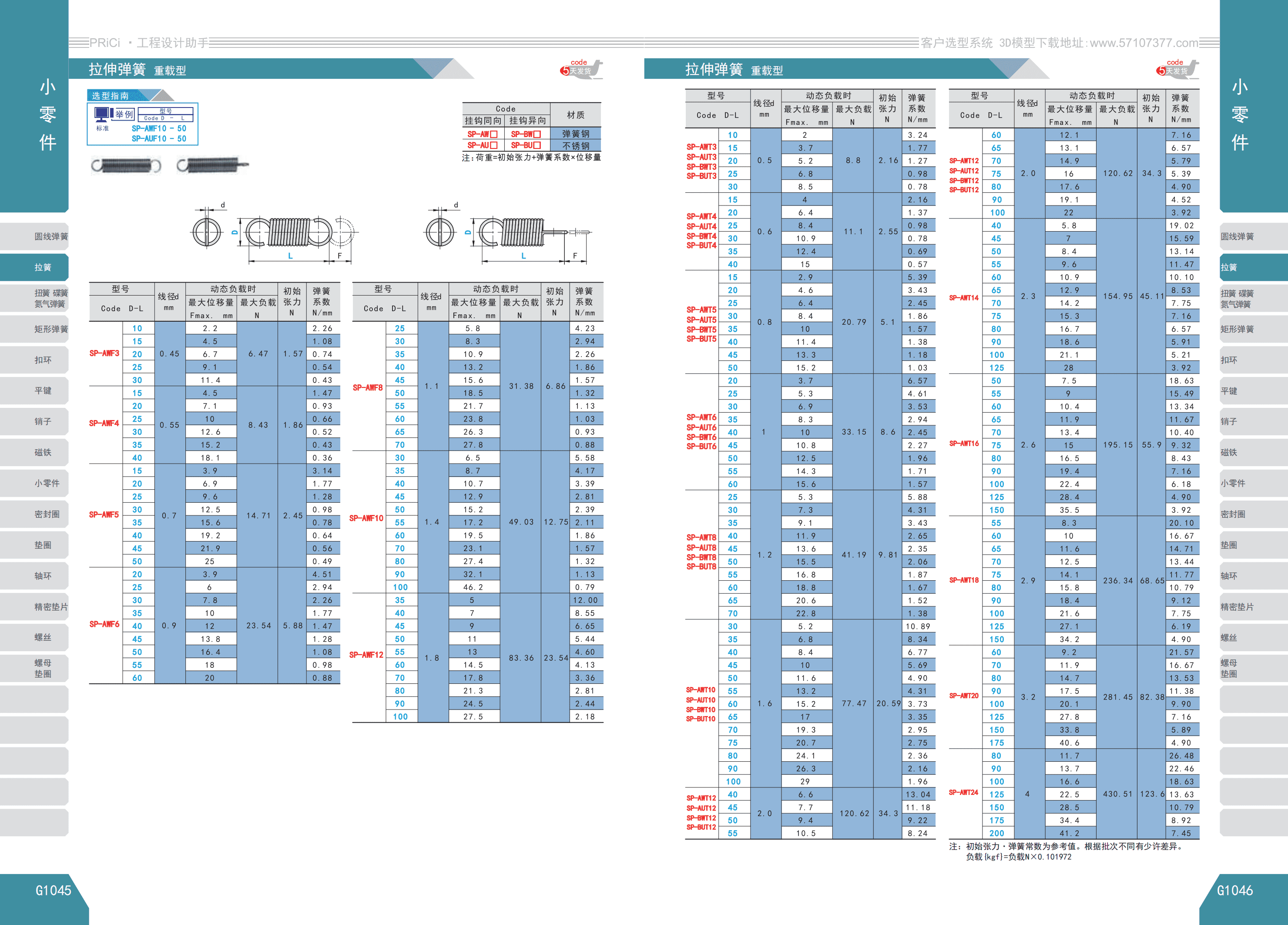Click the SP-AWT20 model label
This screenshot has width=1288, height=925.
pos(964,696)
